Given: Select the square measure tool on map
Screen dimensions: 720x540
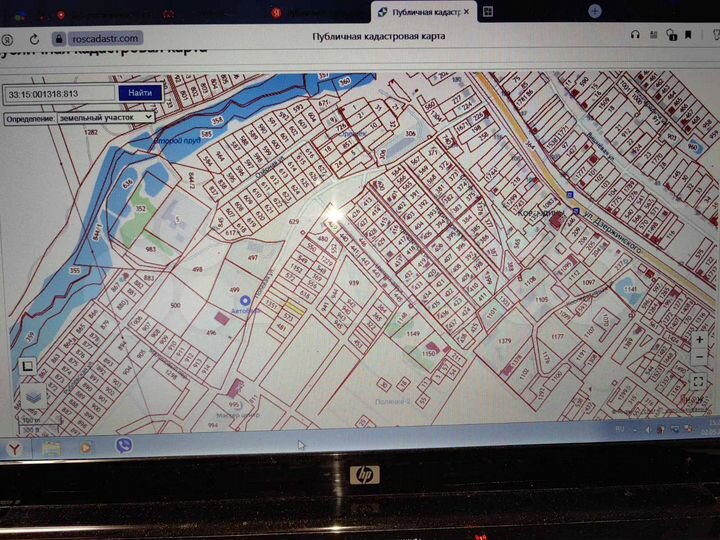Looking at the screenshot, I should point(28,366).
